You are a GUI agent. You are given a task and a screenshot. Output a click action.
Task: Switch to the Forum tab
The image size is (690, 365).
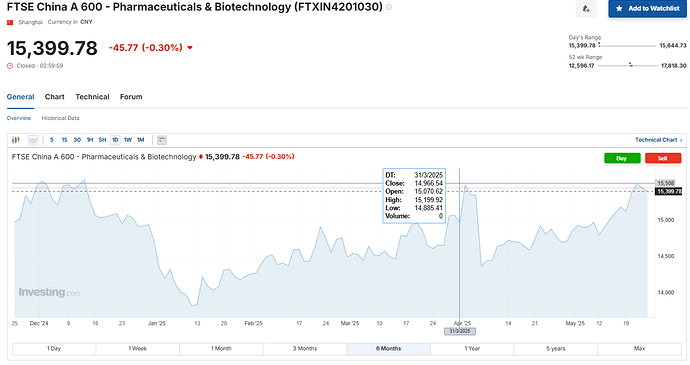[x=131, y=97]
